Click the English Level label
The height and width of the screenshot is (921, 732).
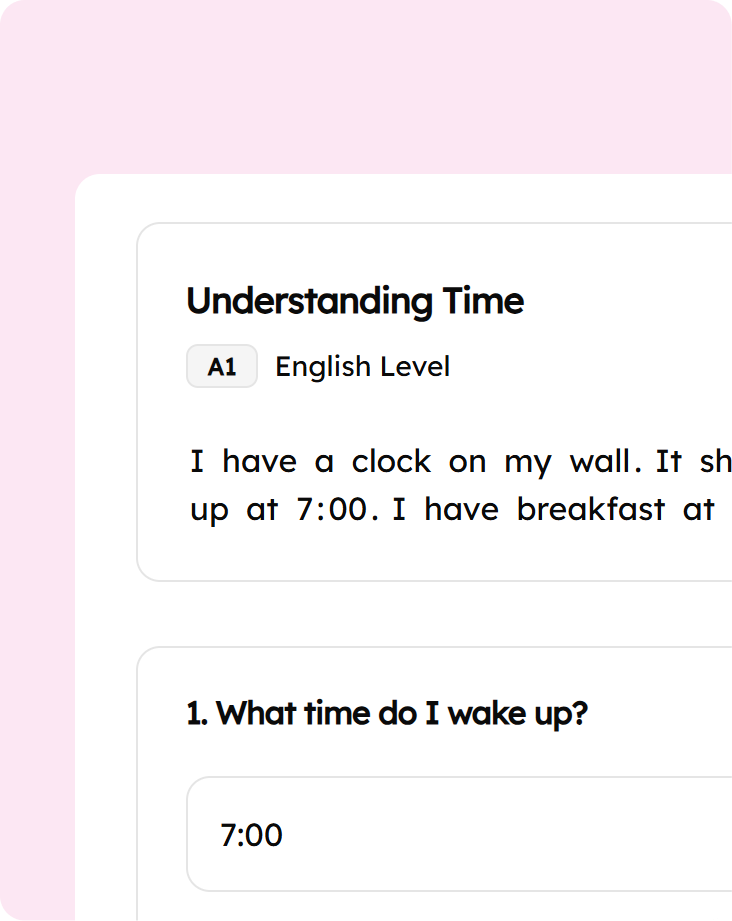point(362,367)
